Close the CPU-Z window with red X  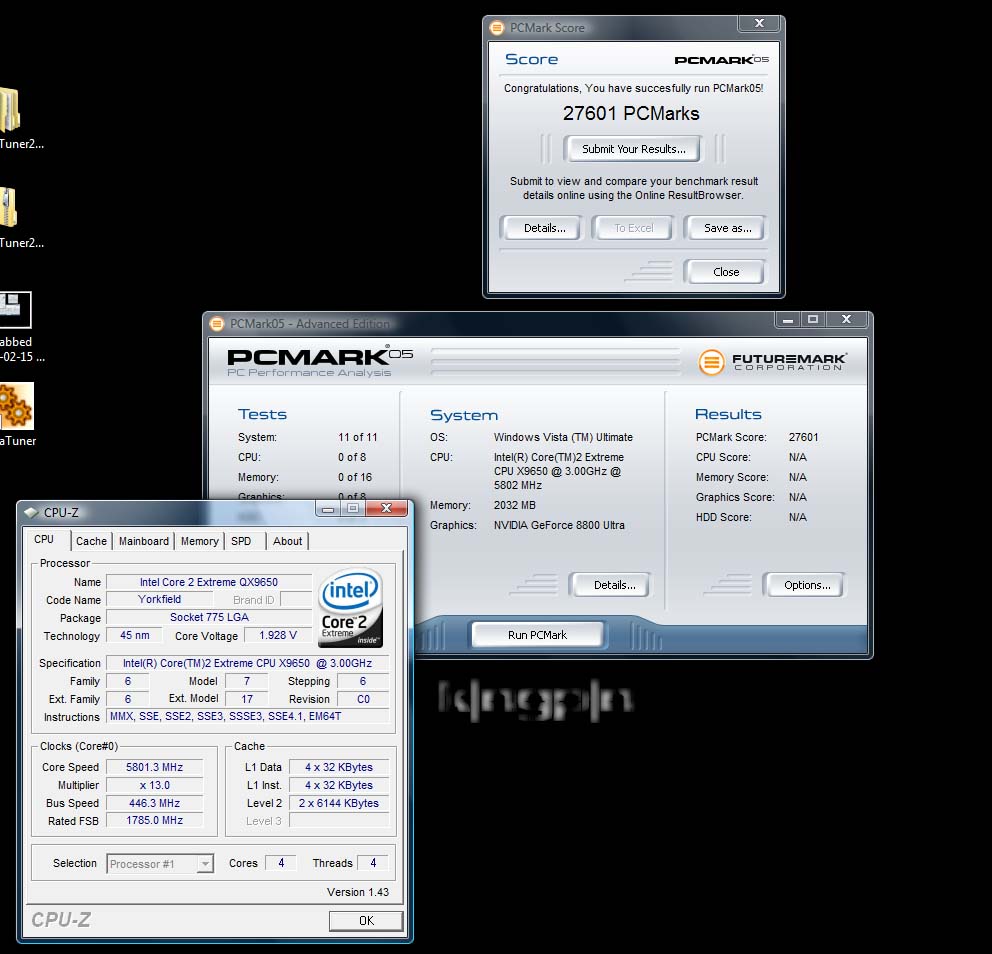click(x=387, y=508)
